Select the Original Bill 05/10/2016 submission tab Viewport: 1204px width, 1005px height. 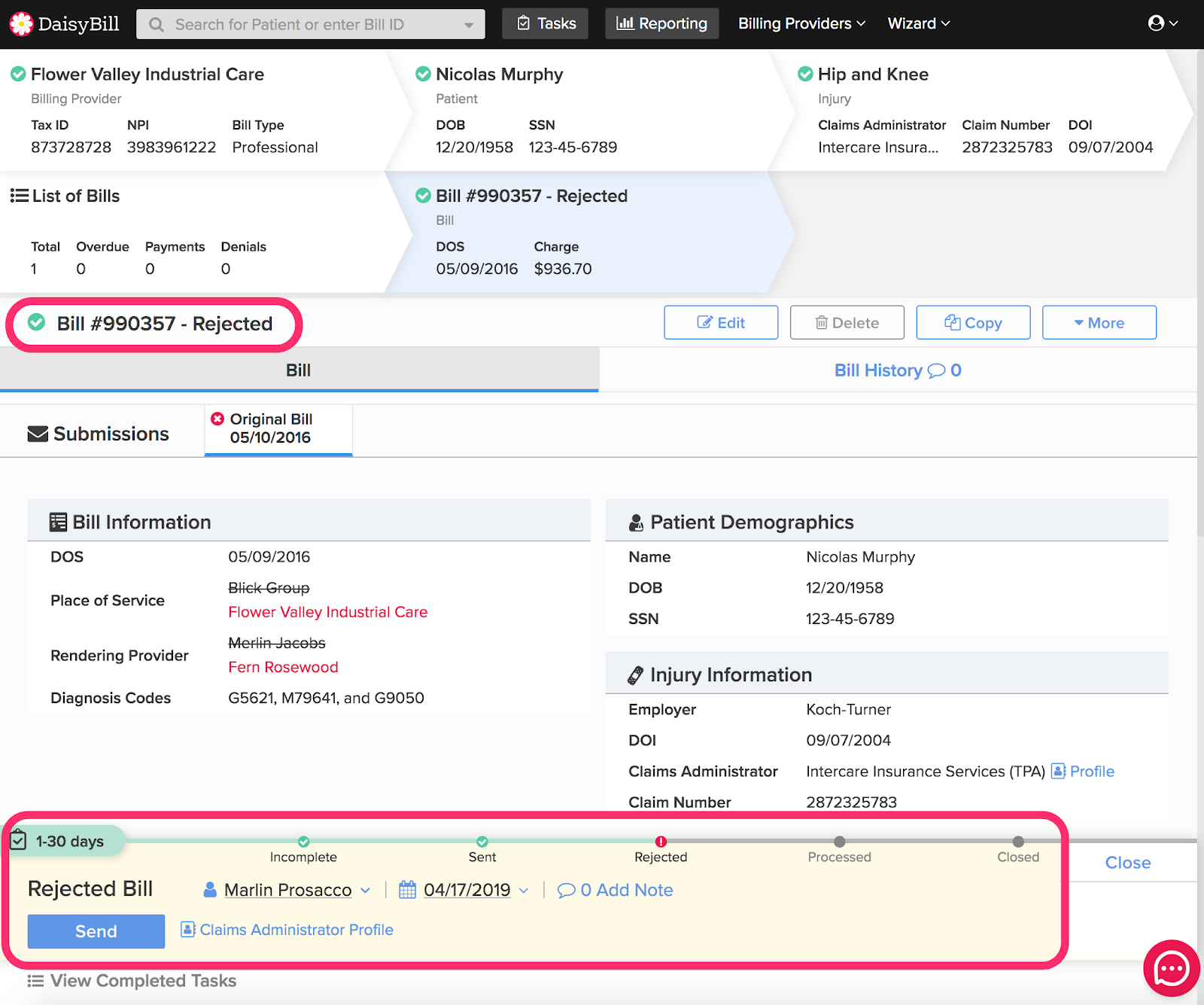[278, 429]
